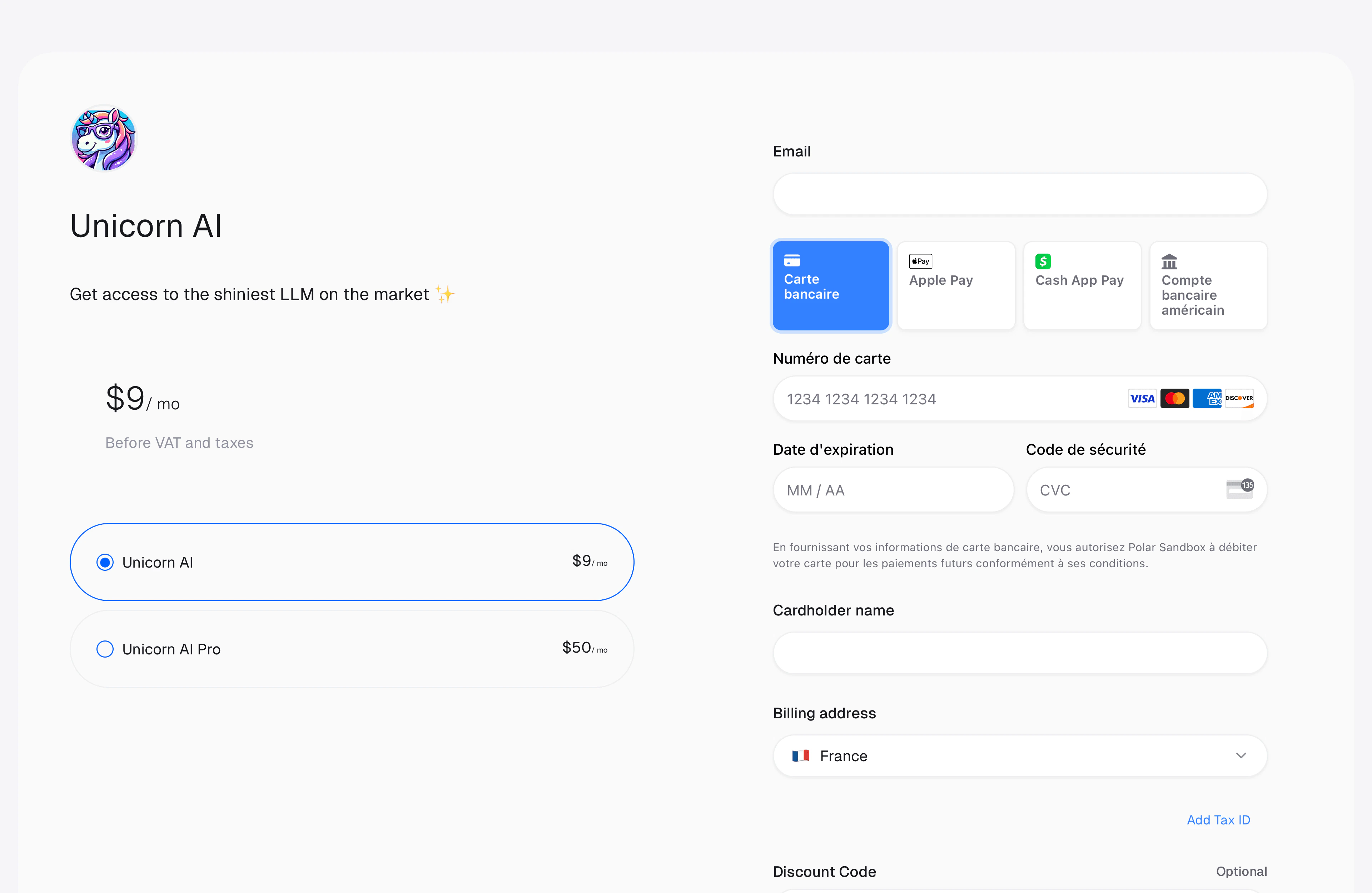This screenshot has height=893, width=1372.
Task: Select the Unicorn AI $9 plan radio
Action: (105, 562)
